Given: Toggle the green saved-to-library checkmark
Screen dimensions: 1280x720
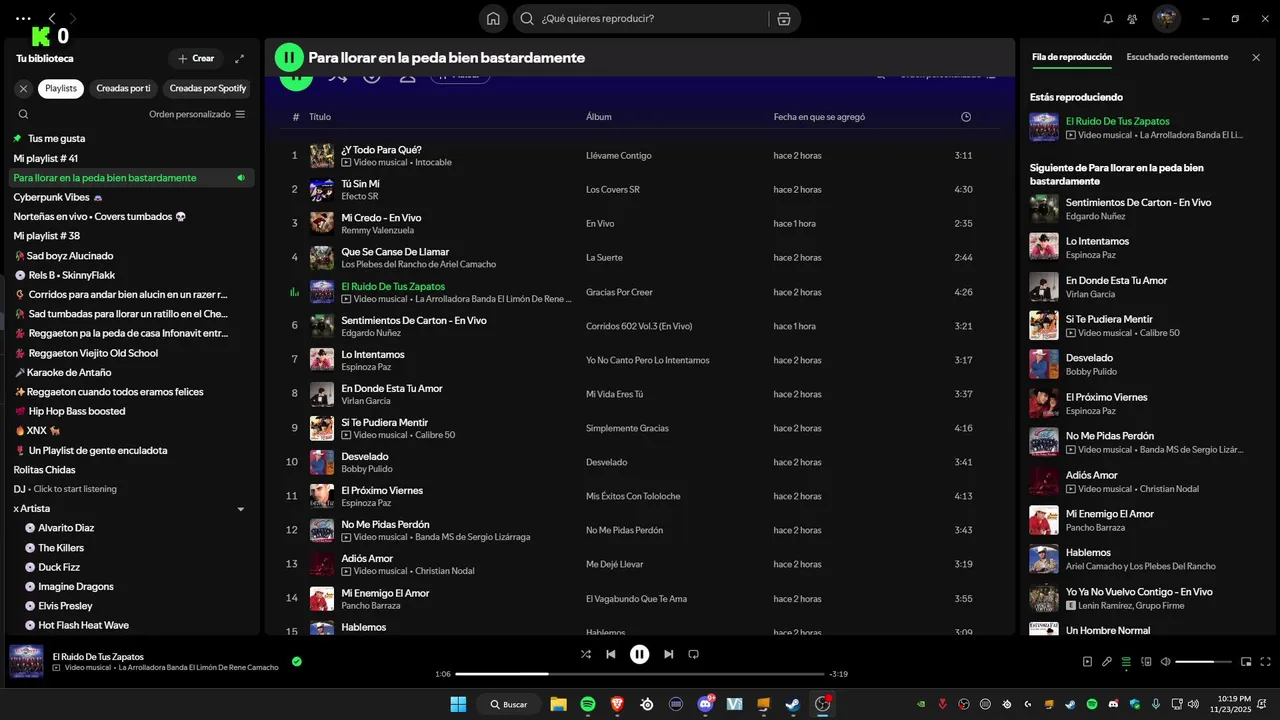Looking at the screenshot, I should [x=297, y=661].
